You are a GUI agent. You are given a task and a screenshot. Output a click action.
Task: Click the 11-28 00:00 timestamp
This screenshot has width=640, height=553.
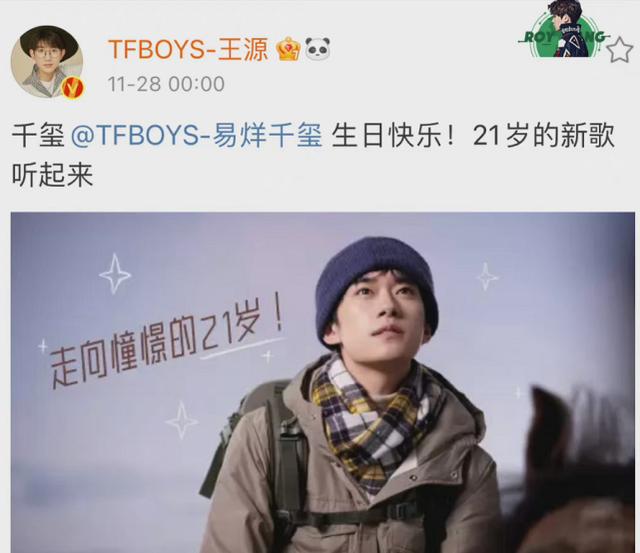point(166,84)
